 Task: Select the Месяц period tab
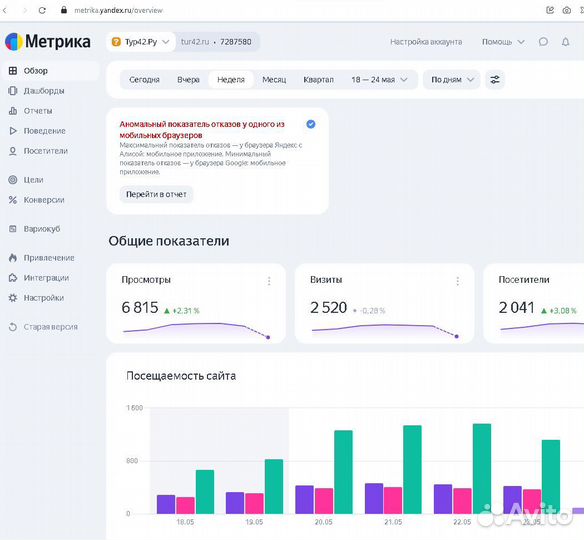(x=274, y=80)
